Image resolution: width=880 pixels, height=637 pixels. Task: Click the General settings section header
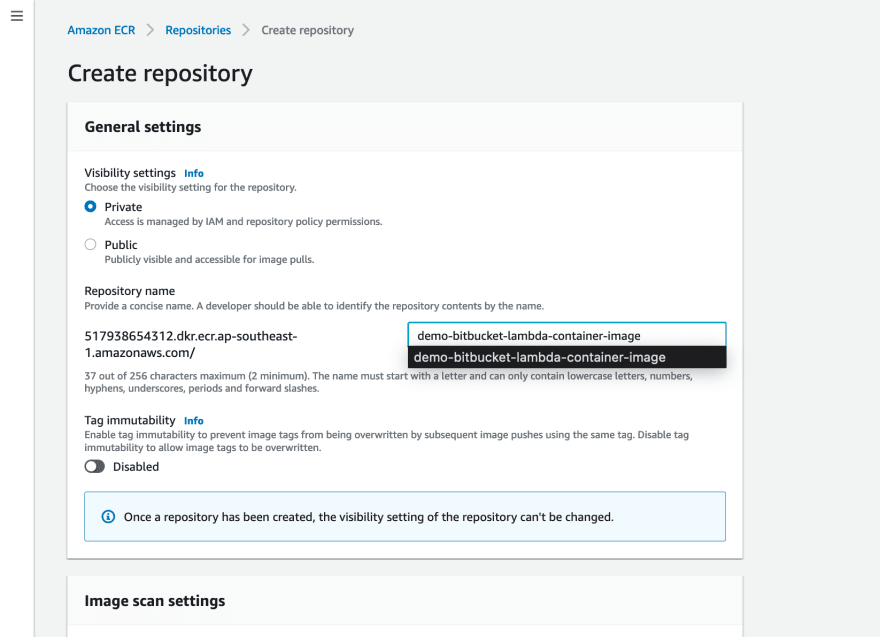(143, 127)
